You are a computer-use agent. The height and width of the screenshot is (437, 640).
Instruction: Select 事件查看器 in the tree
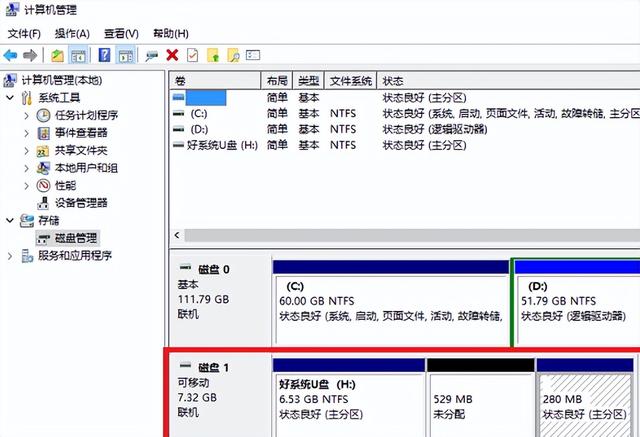[81, 133]
